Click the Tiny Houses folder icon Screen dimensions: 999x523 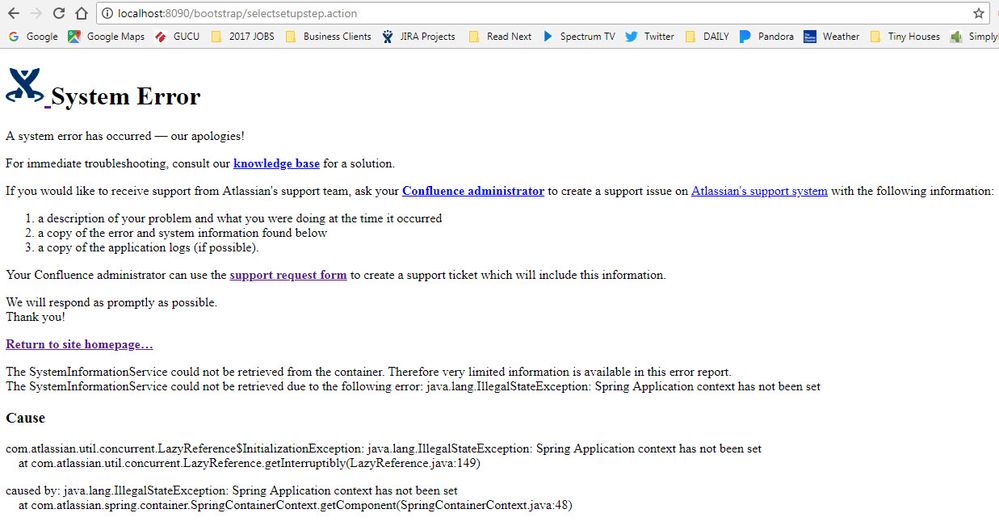pyautogui.click(x=875, y=37)
